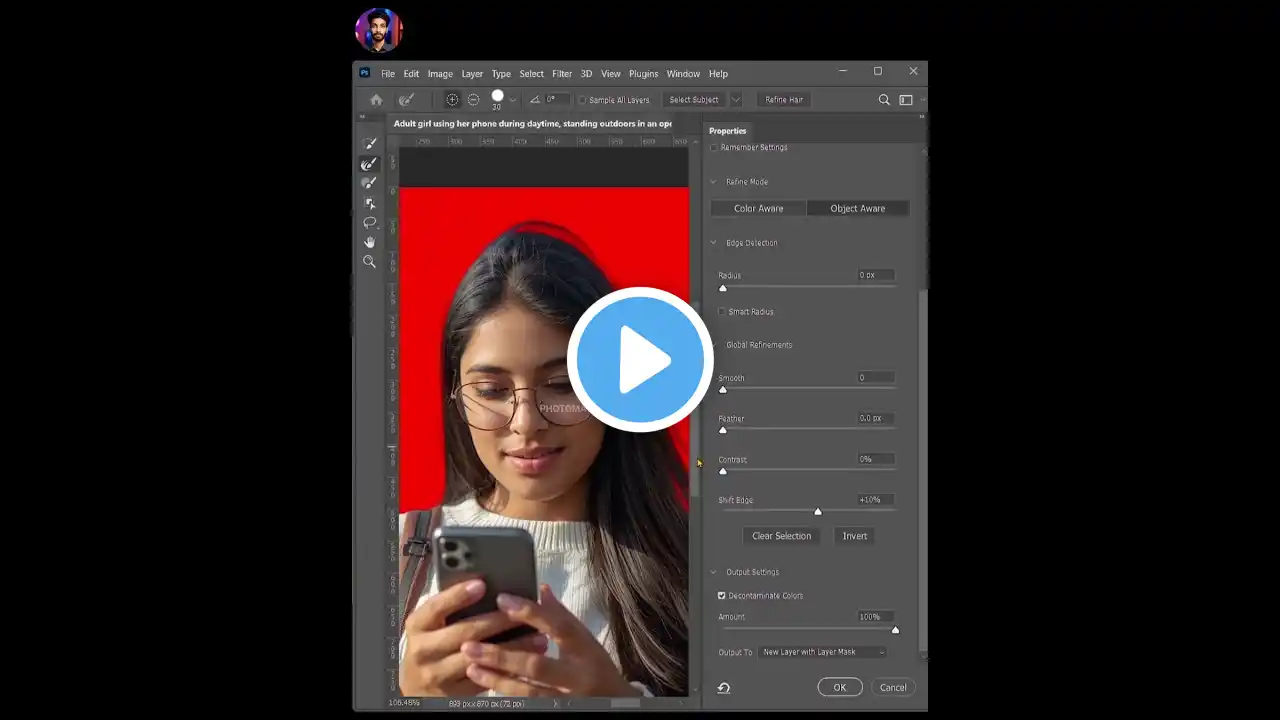Toggle the Sample All Layers checkbox
Viewport: 1280px width, 720px height.
[582, 100]
